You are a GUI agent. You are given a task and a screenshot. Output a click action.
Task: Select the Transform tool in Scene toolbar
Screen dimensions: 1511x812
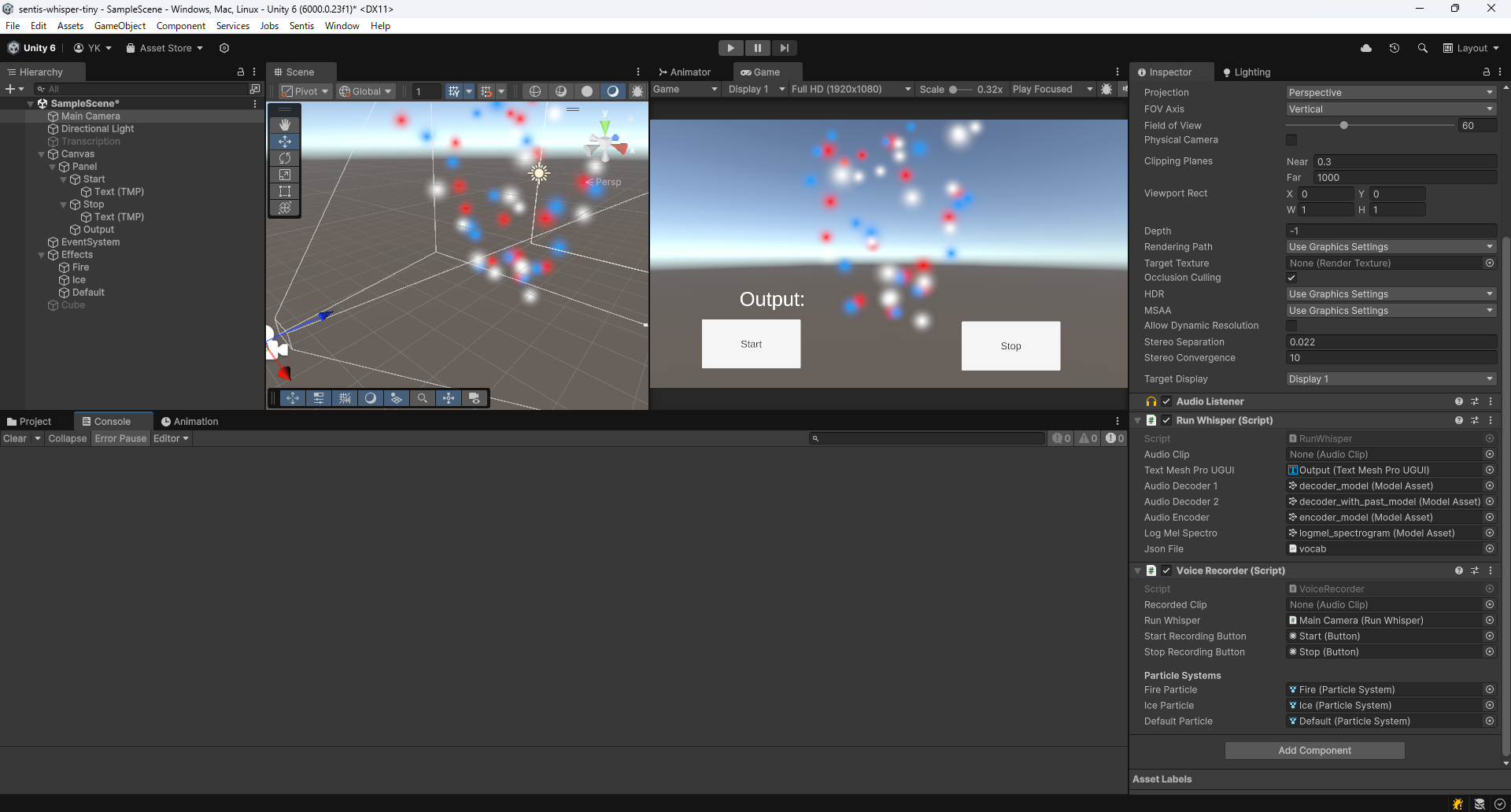(x=285, y=208)
